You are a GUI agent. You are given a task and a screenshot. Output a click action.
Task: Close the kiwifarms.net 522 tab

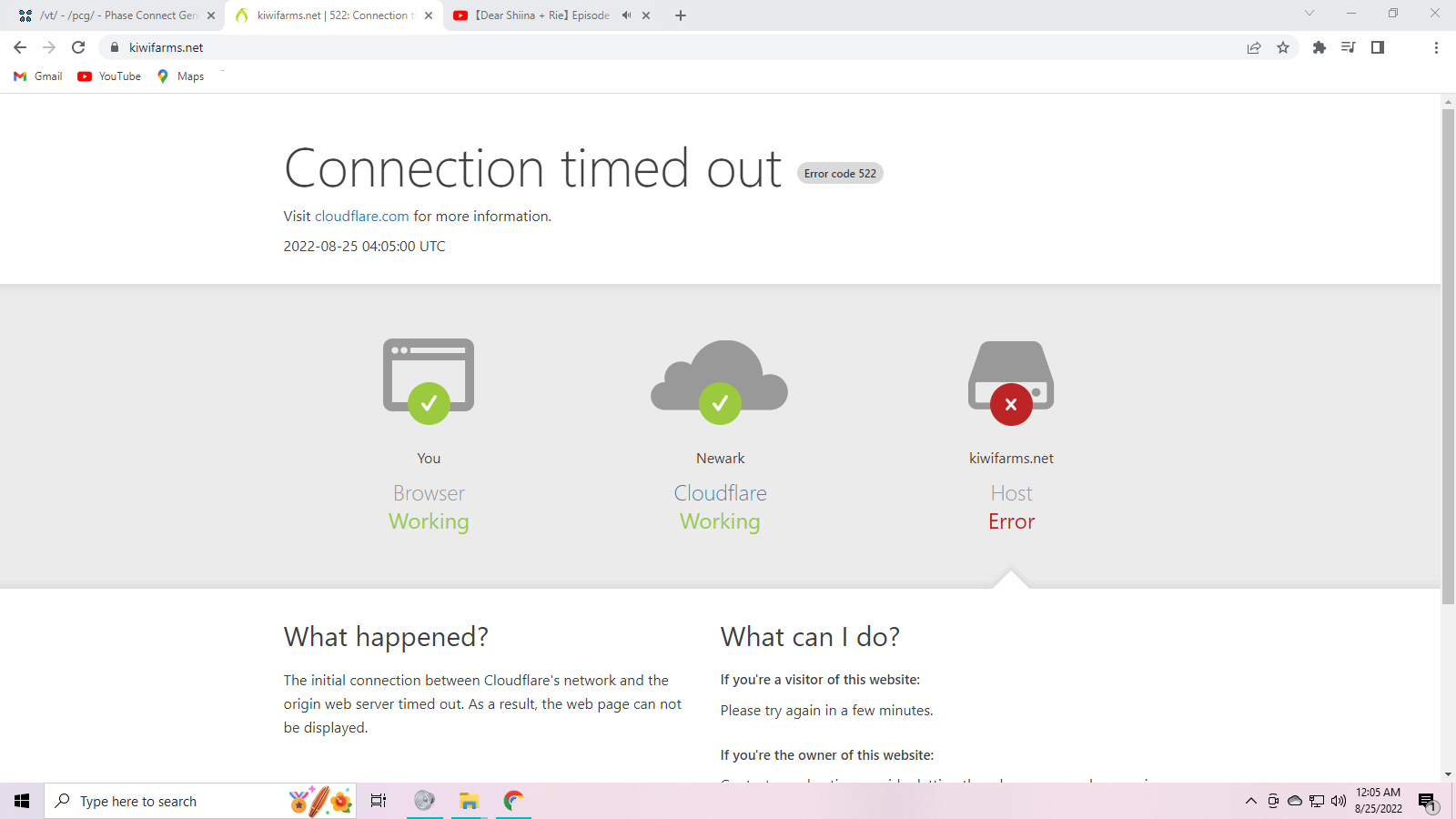(x=429, y=15)
